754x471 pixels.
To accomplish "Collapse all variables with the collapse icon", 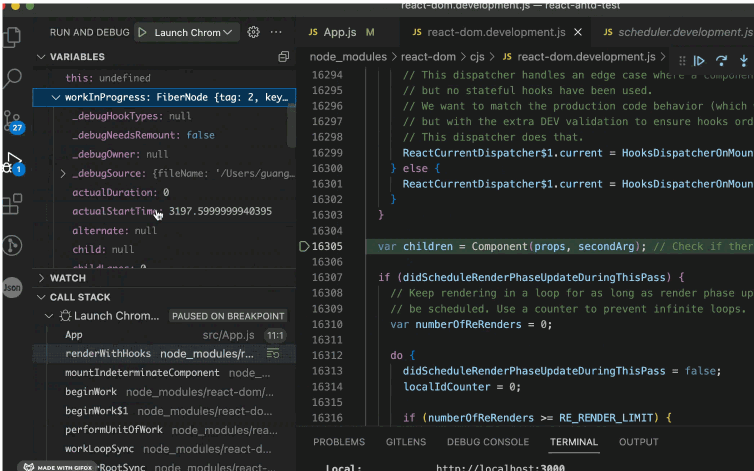I will 284,57.
